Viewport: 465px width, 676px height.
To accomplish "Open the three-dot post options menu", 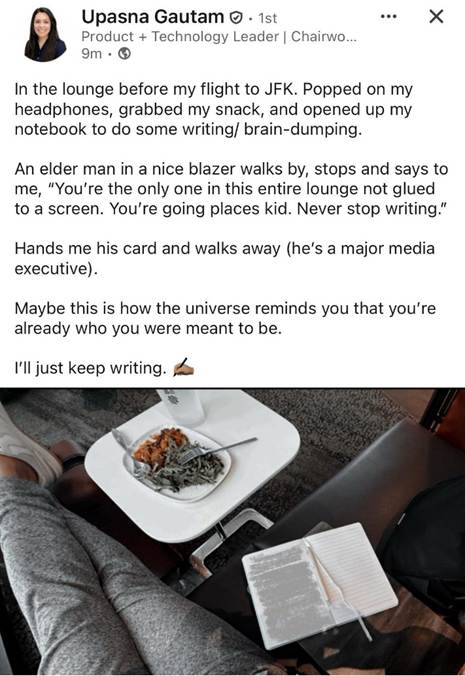I will click(x=389, y=17).
